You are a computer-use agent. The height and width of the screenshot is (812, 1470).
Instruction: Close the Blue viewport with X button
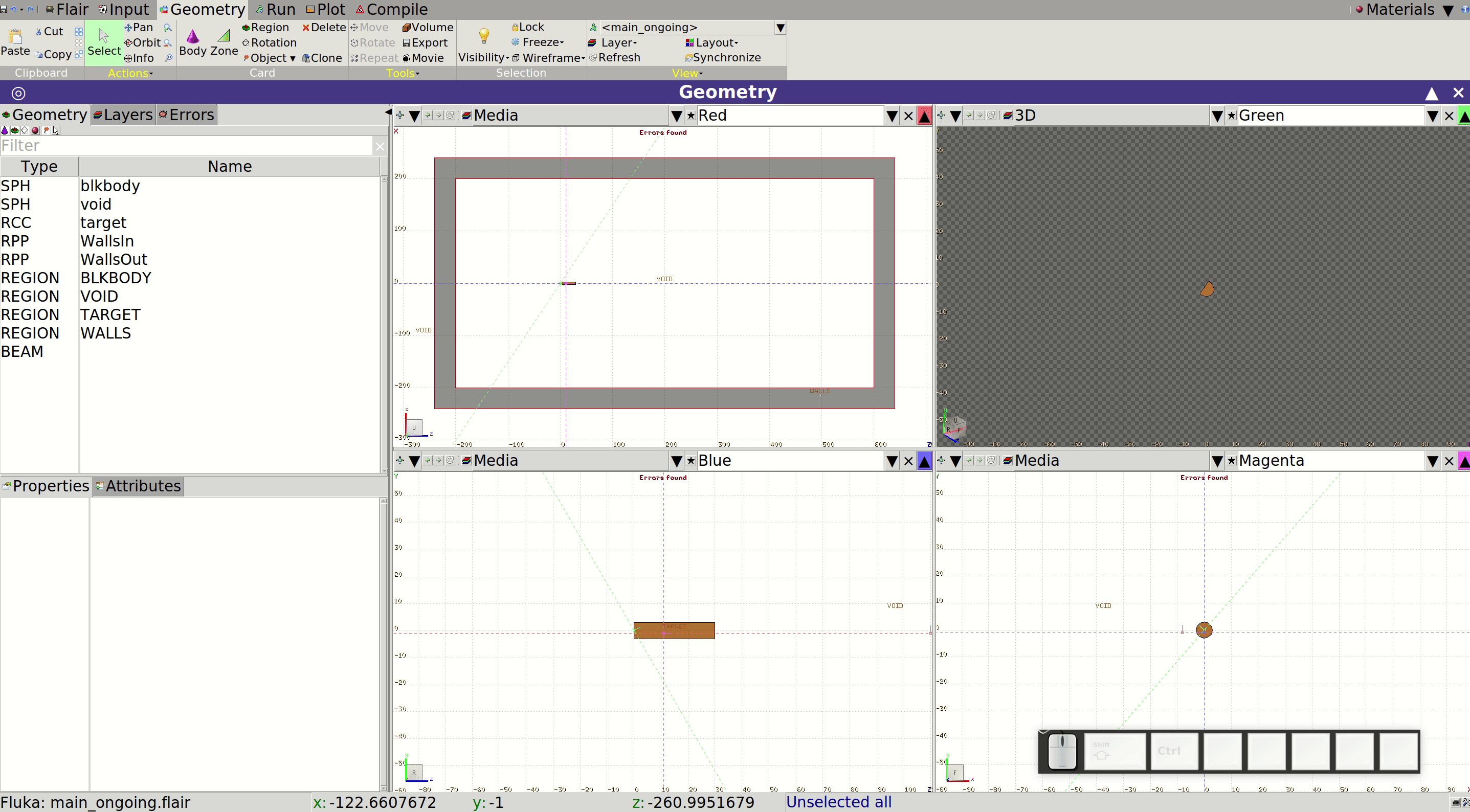pyautogui.click(x=908, y=461)
